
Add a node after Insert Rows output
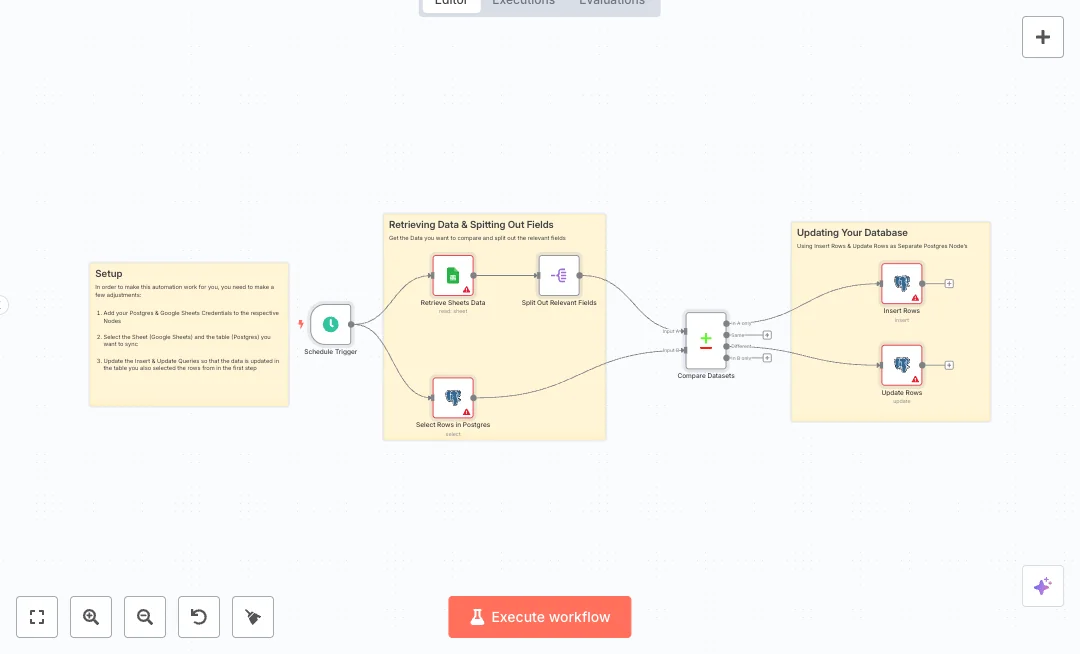point(949,283)
